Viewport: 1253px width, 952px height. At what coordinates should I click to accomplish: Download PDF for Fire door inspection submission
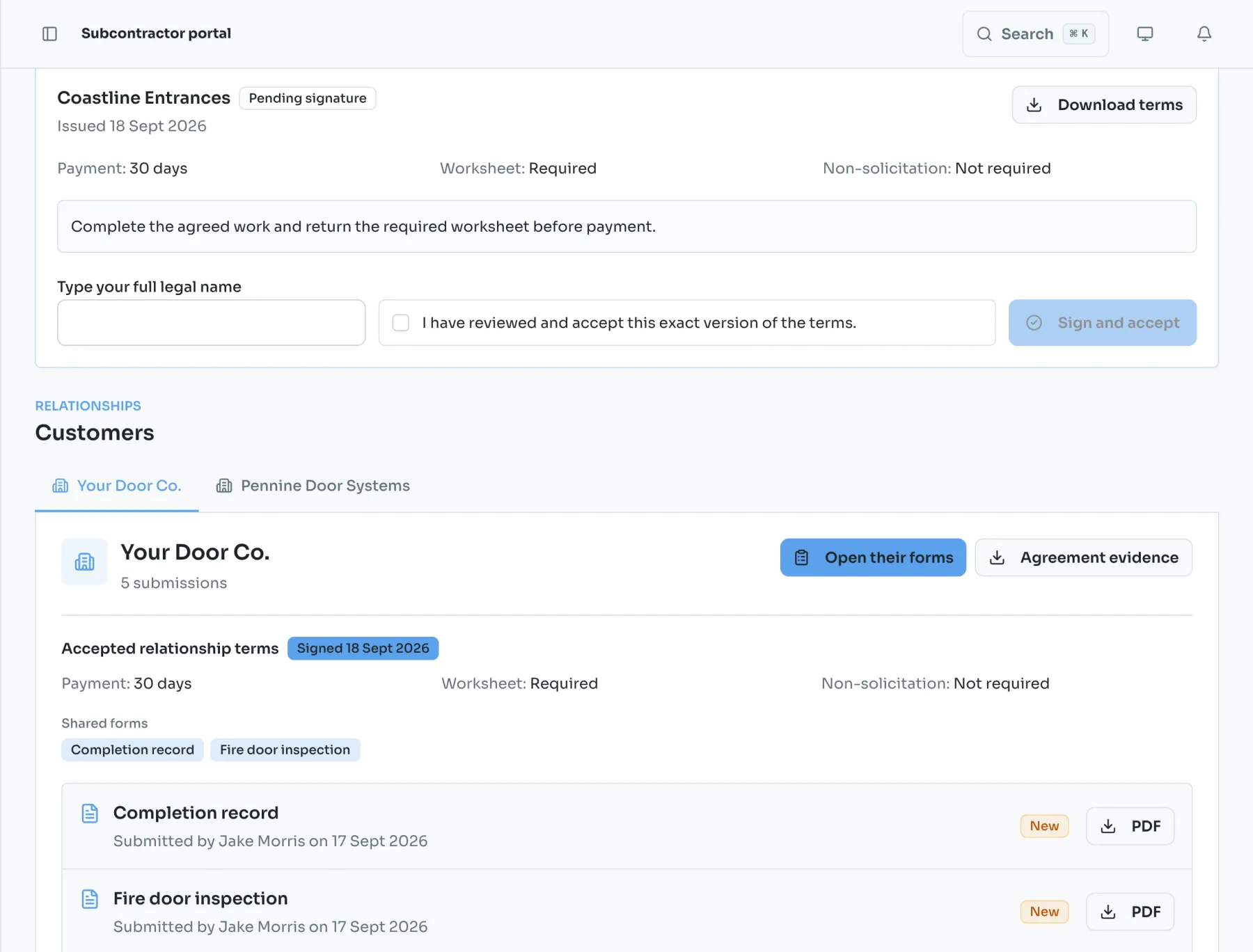point(1130,912)
